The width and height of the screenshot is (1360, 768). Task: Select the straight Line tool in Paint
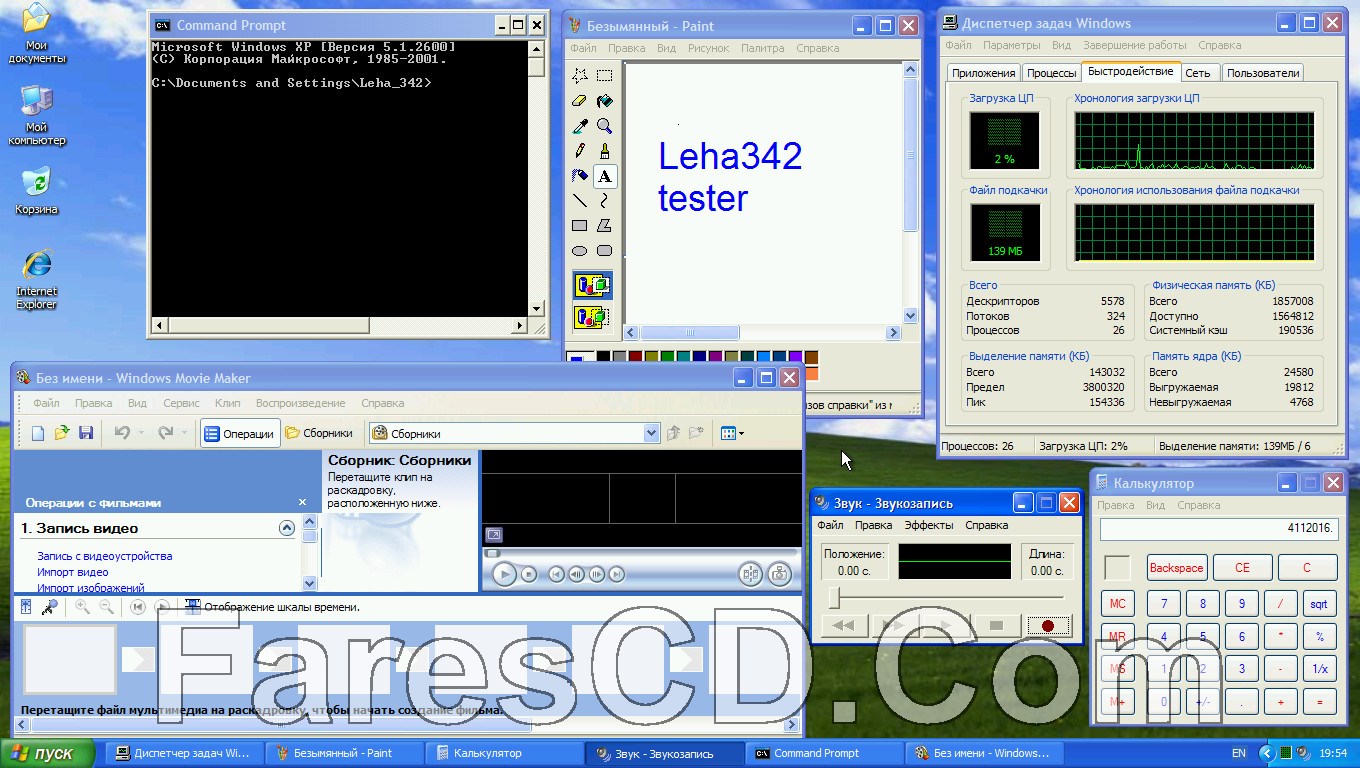pos(580,201)
